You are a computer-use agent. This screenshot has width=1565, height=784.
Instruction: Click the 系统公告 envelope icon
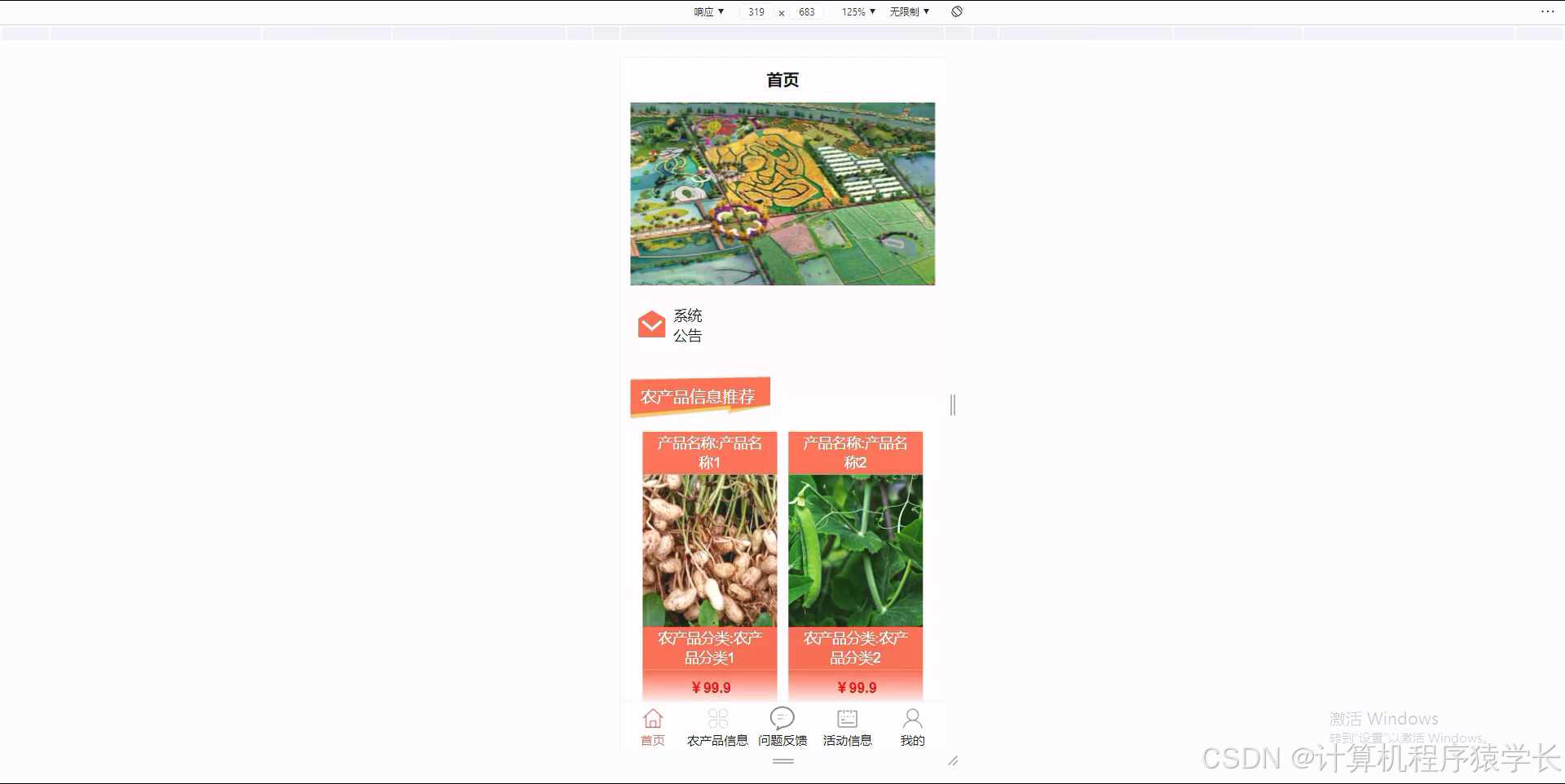[650, 324]
